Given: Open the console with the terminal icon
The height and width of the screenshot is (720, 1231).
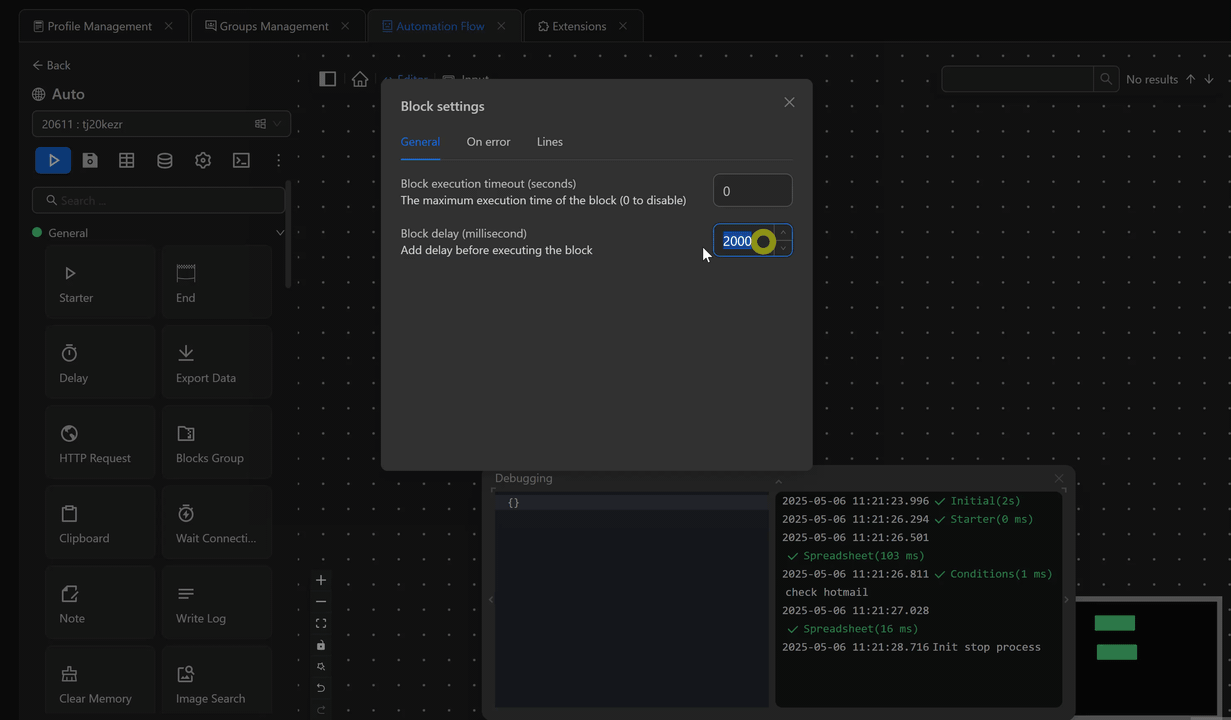Looking at the screenshot, I should tap(241, 160).
